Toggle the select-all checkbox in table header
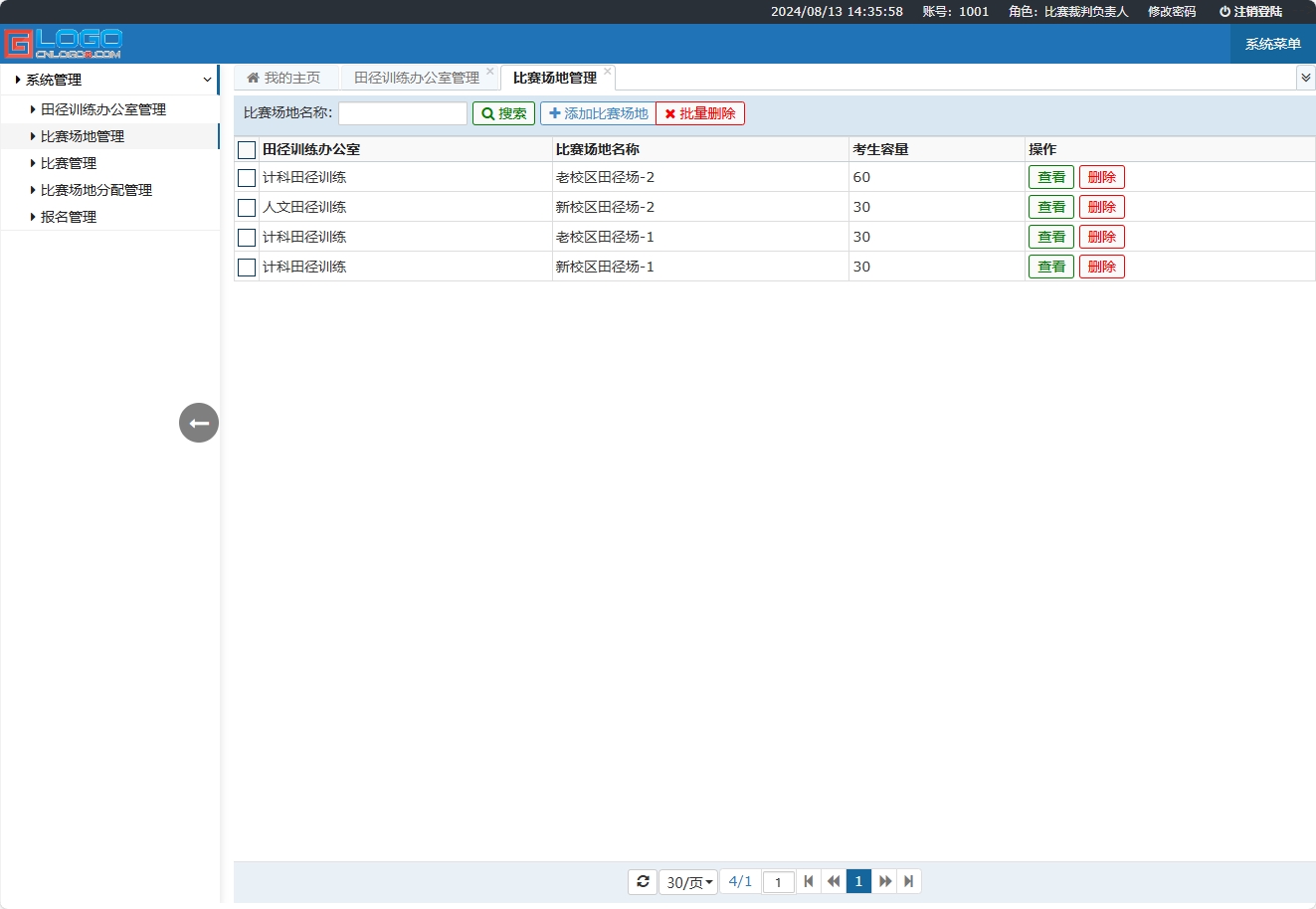Screen dimensions: 1316x909 click(247, 150)
